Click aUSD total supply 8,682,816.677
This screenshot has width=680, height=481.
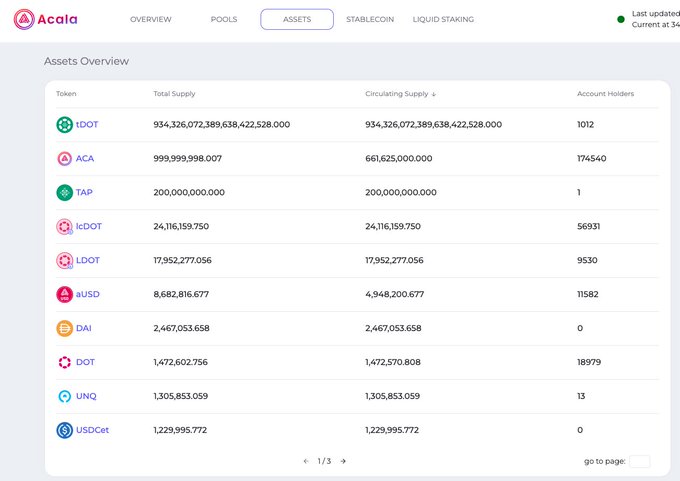(x=181, y=294)
